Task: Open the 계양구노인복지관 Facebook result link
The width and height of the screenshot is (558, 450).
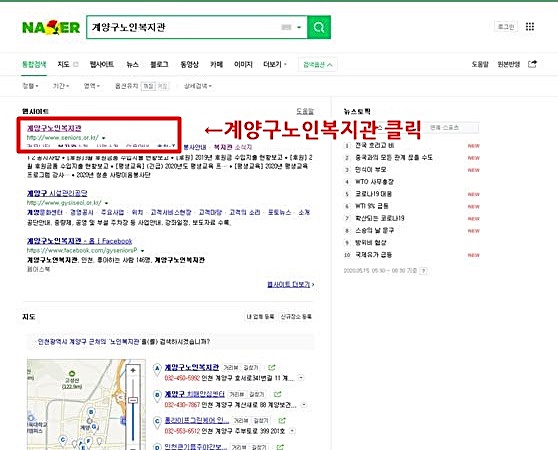Action: (79, 241)
